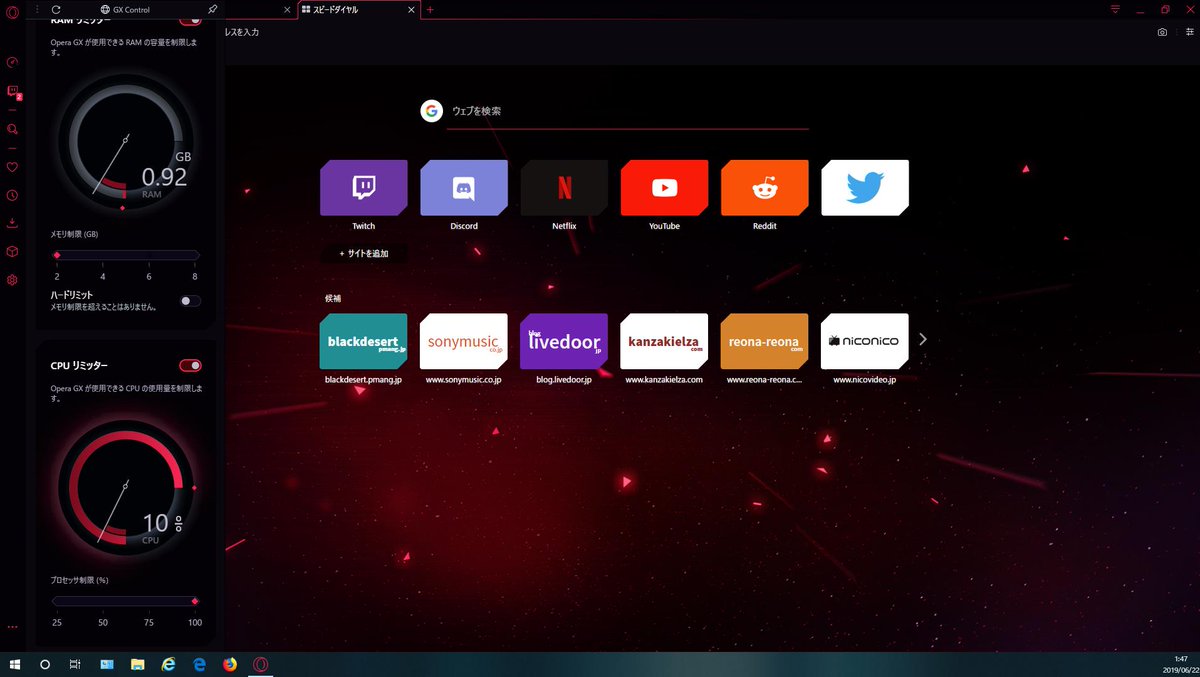Open www.sonymusic.co.jp suggestion tile
Image resolution: width=1200 pixels, height=677 pixels.
coord(464,341)
